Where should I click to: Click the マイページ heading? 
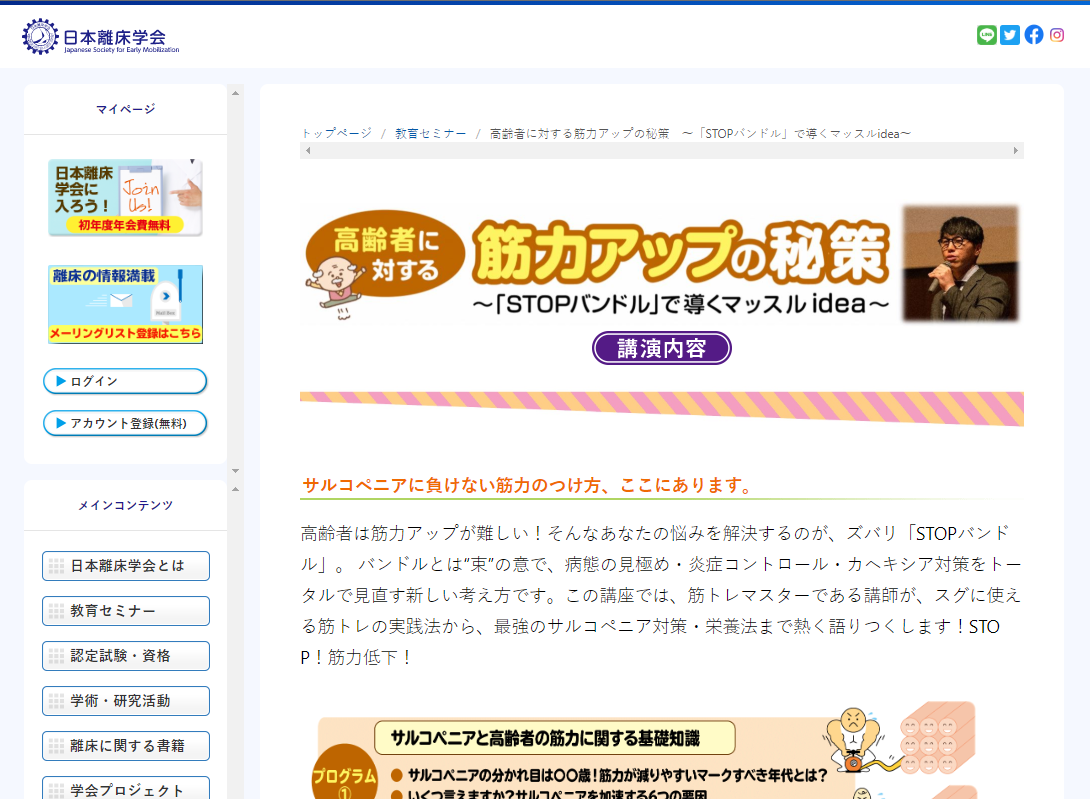(126, 109)
